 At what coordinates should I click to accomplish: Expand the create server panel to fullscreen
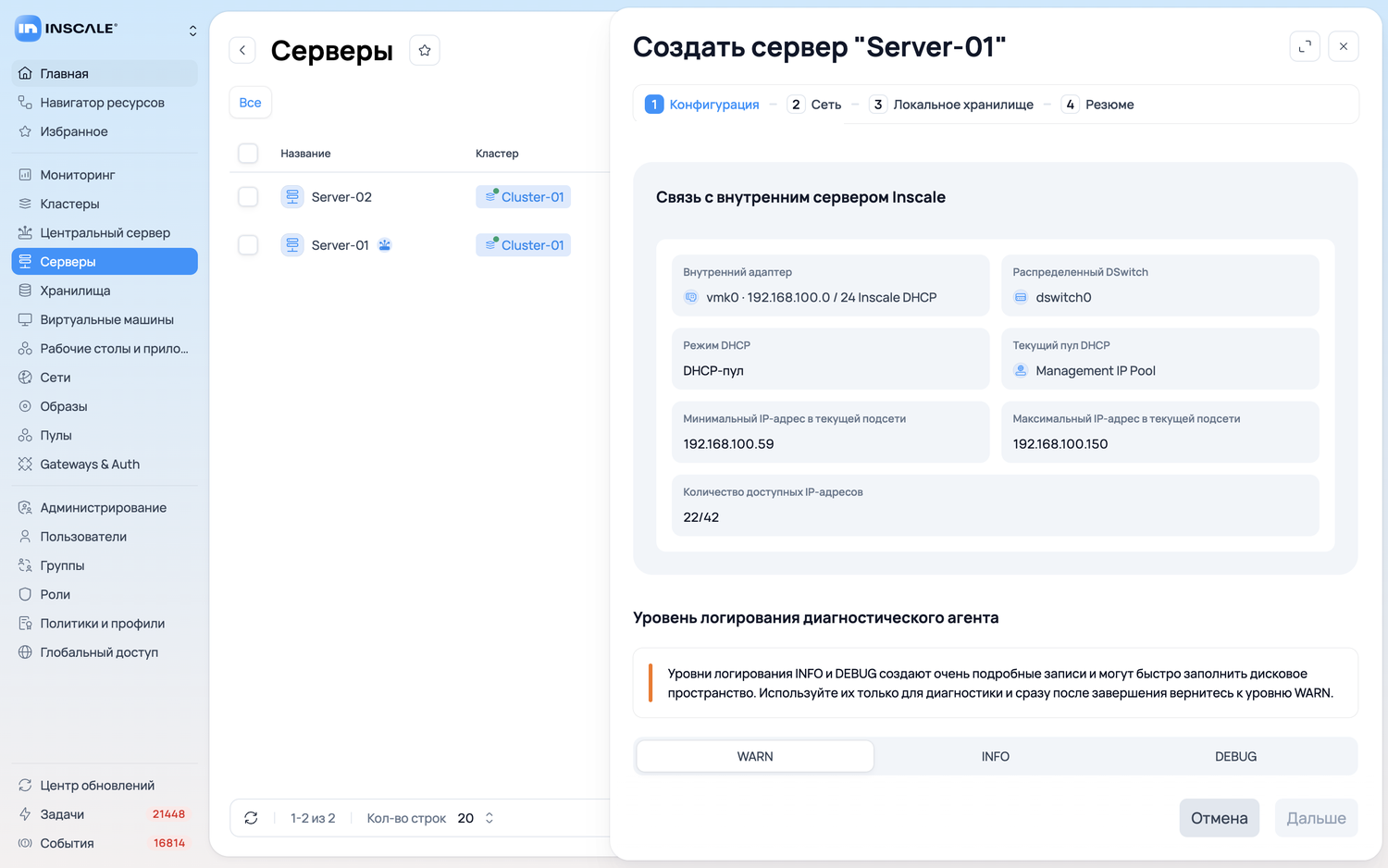pos(1305,46)
